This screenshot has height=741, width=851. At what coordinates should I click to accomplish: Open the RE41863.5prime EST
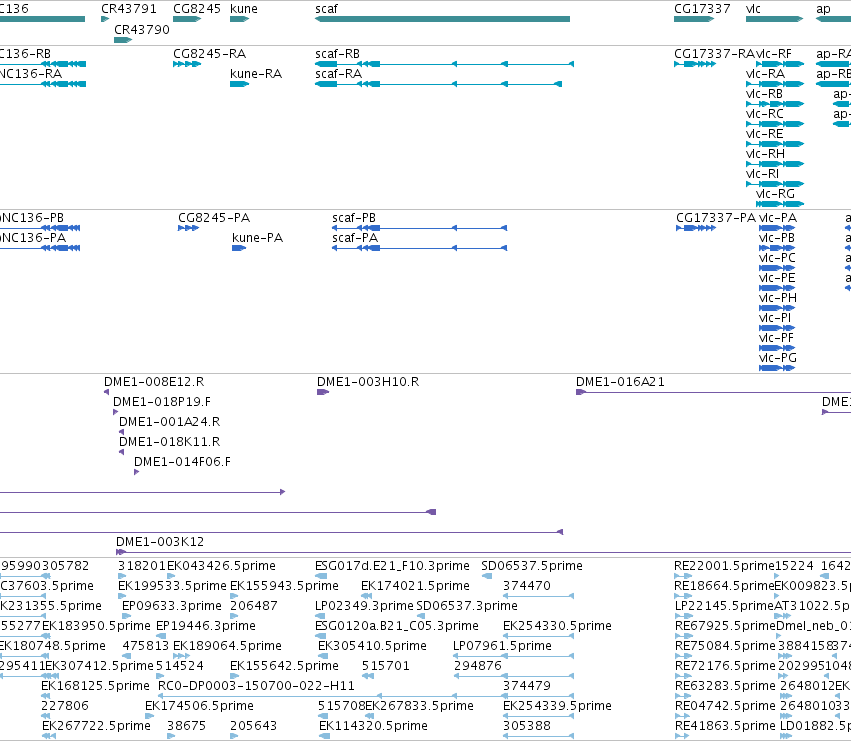pyautogui.click(x=682, y=736)
